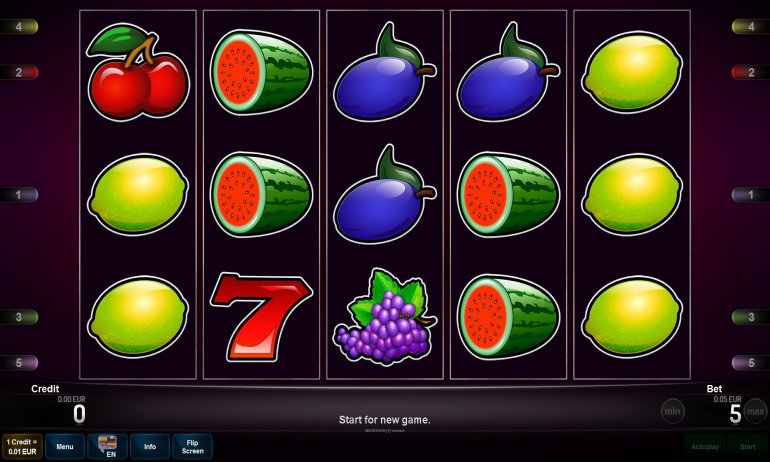The image size is (770, 462).
Task: Click the top plum in third reel
Action: tap(385, 72)
